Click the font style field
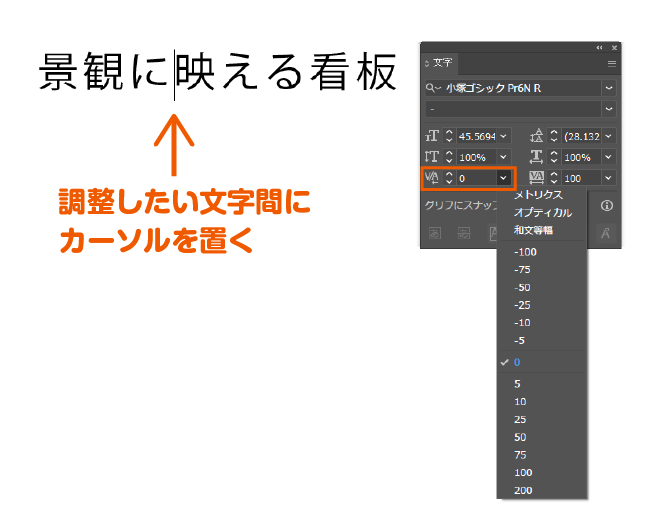650x520 pixels. point(513,109)
